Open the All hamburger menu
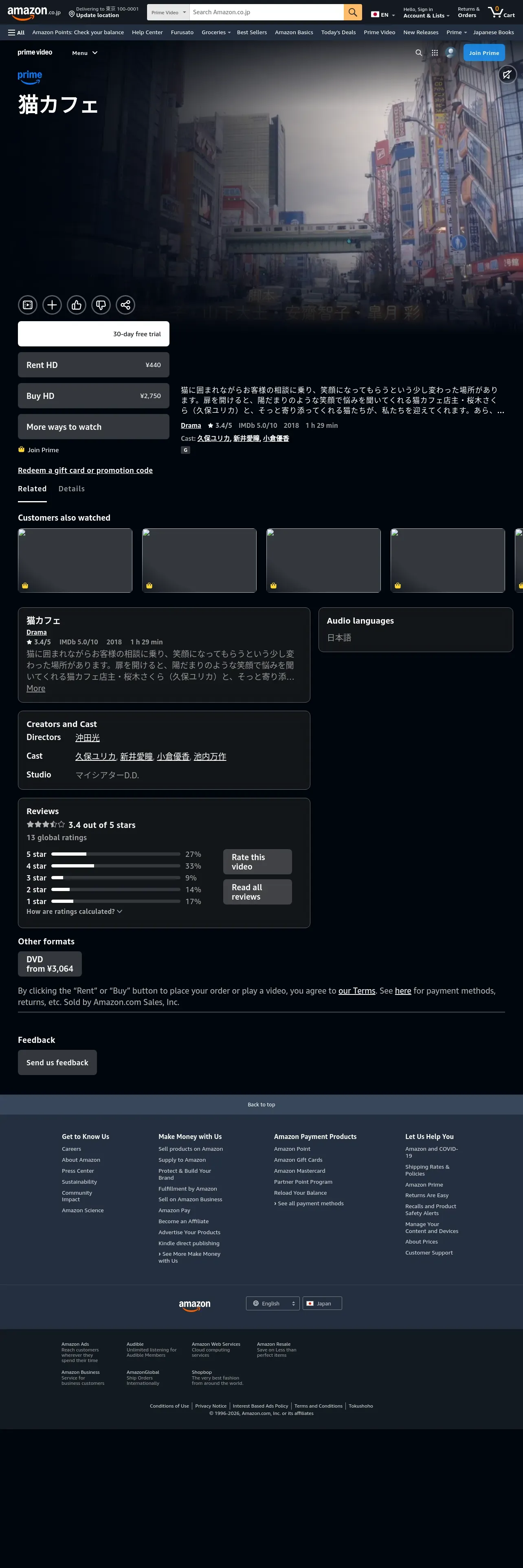This screenshot has height=1568, width=523. coord(16,32)
